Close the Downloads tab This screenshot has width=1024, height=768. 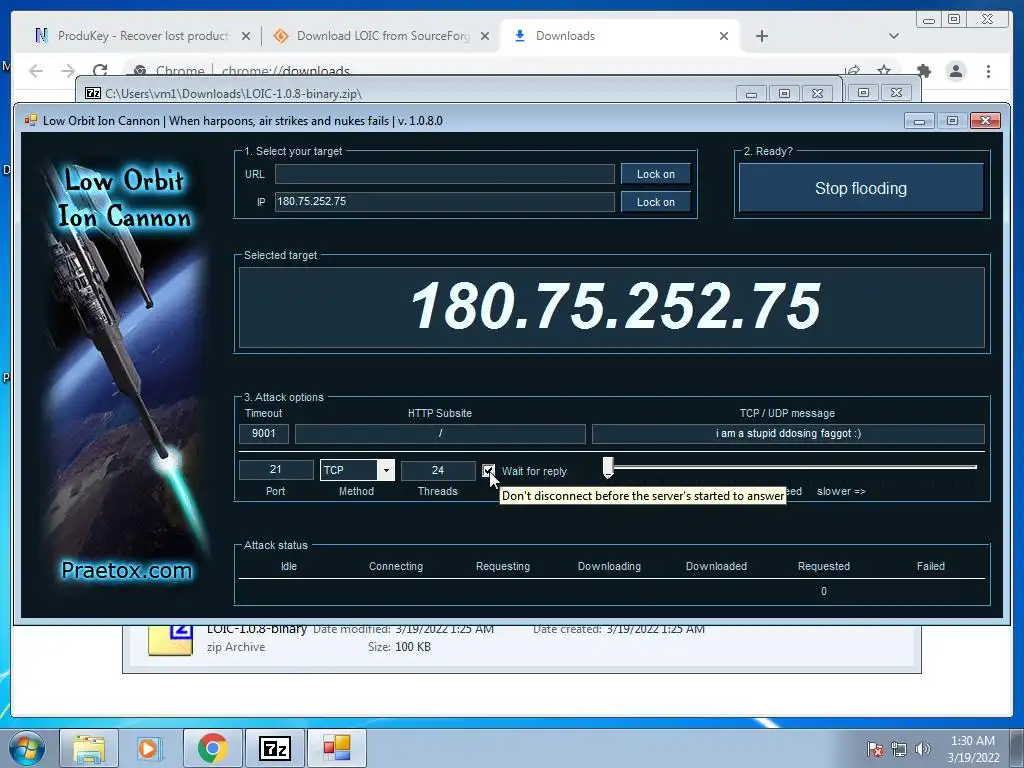(x=724, y=36)
